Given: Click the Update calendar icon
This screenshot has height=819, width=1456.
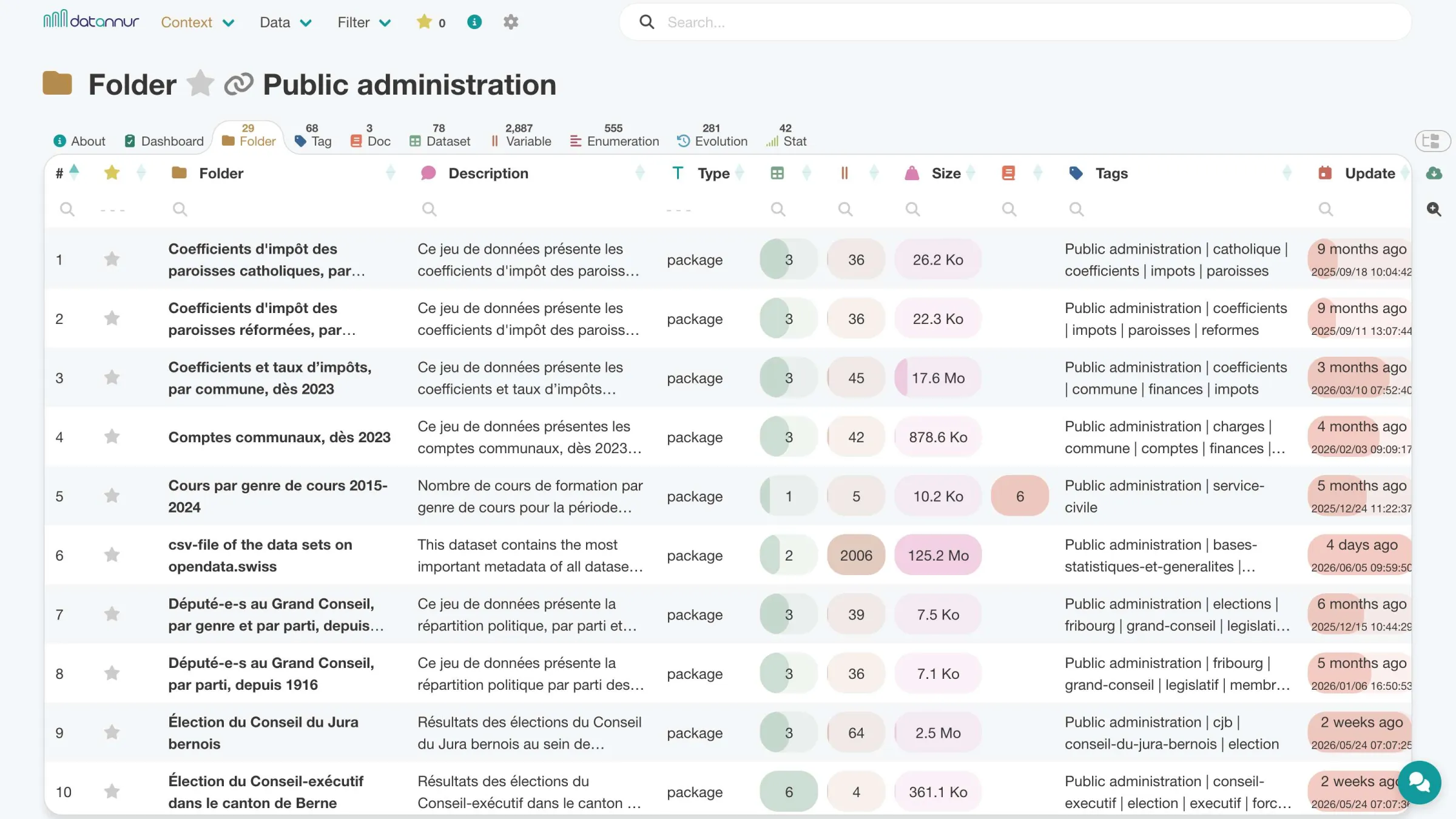Looking at the screenshot, I should point(1325,174).
